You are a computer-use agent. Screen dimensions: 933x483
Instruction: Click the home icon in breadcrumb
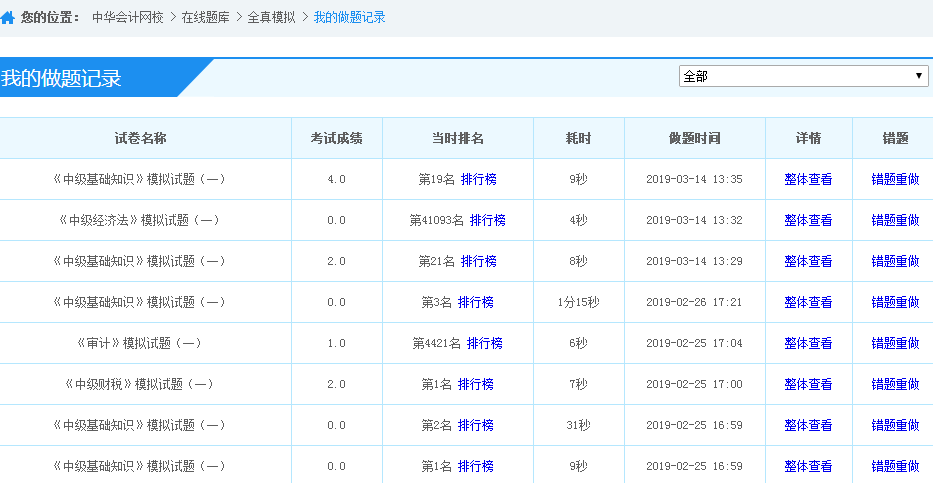(x=8, y=18)
